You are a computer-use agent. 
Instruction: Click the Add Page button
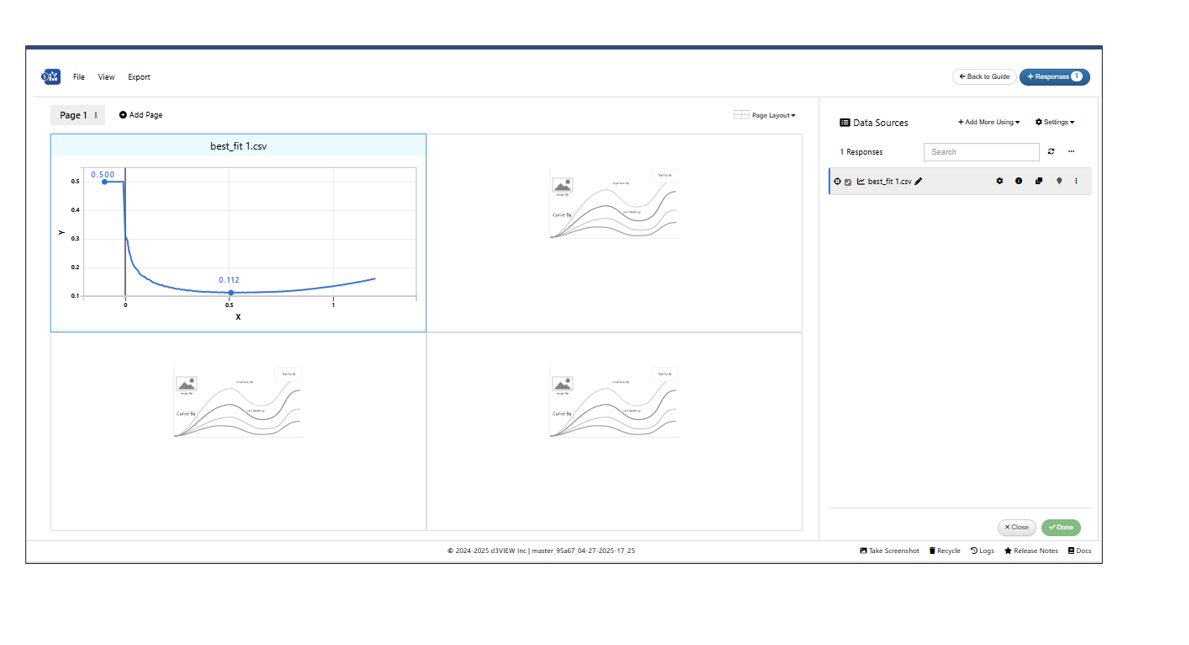[141, 116]
